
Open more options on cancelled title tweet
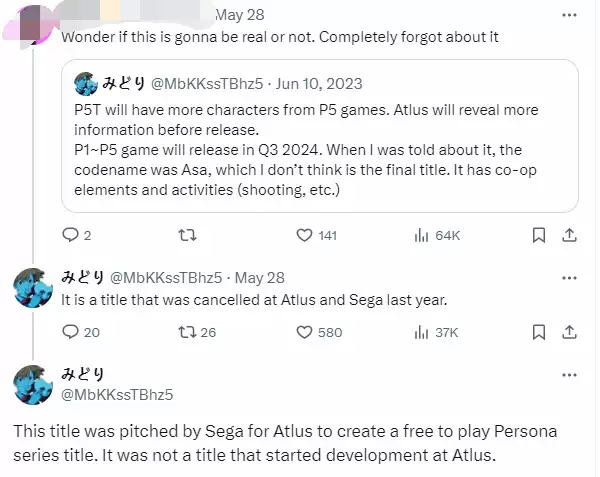coord(569,276)
